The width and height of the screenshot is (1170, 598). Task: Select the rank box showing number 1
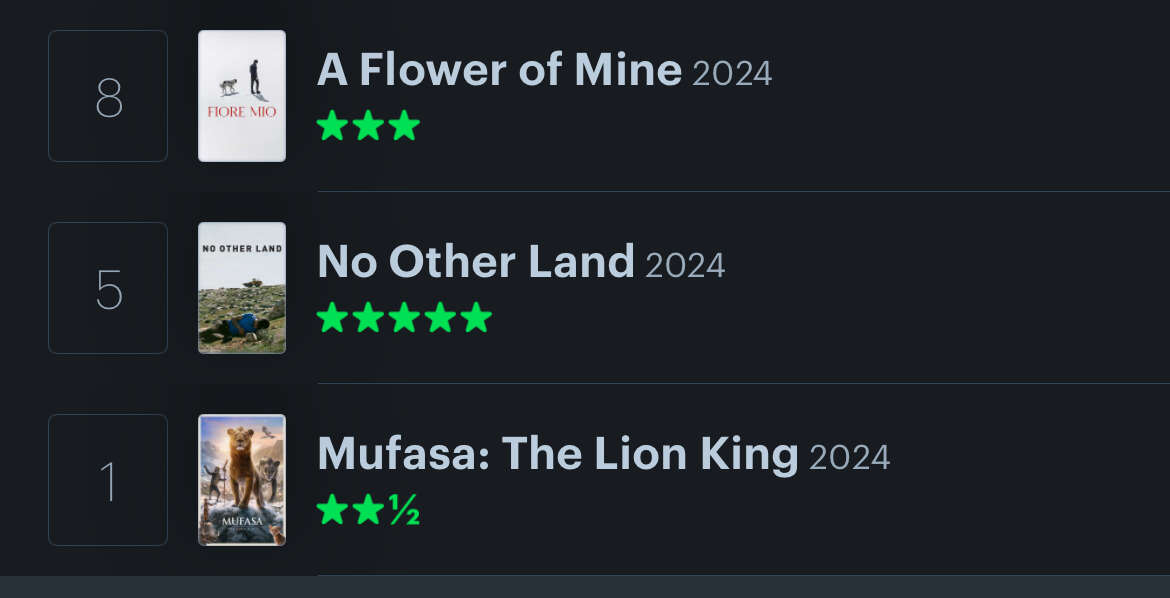pos(108,479)
